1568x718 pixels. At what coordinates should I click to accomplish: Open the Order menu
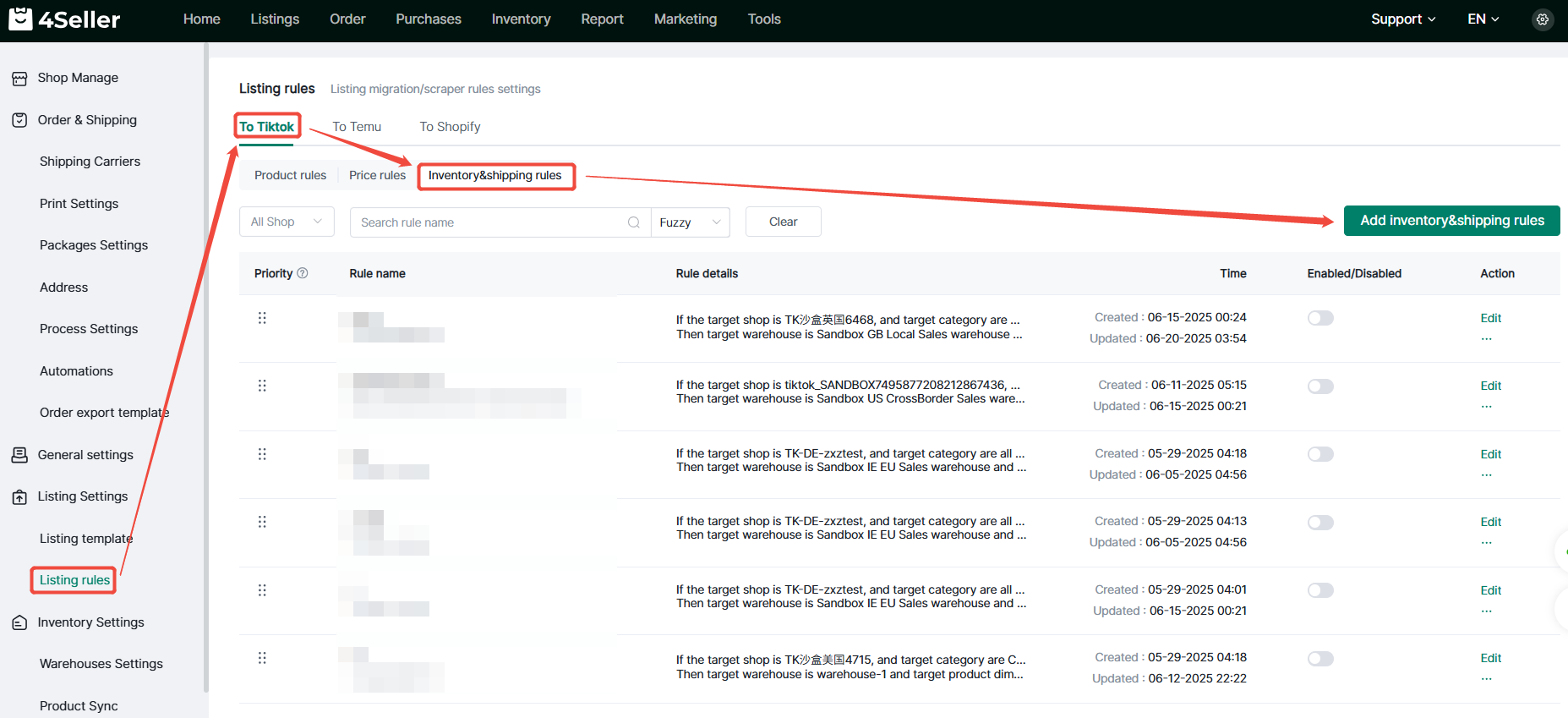[x=347, y=19]
